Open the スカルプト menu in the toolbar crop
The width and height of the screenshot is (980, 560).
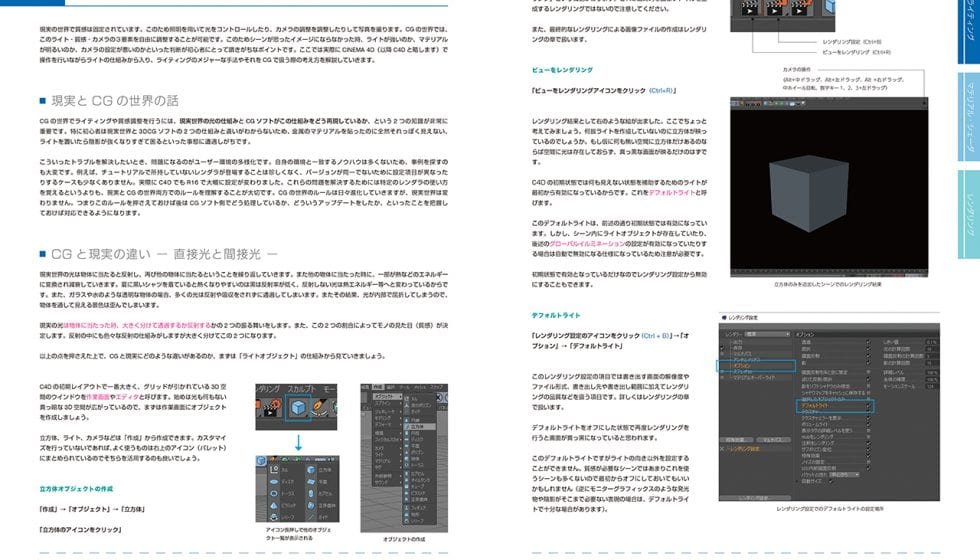[x=301, y=389]
